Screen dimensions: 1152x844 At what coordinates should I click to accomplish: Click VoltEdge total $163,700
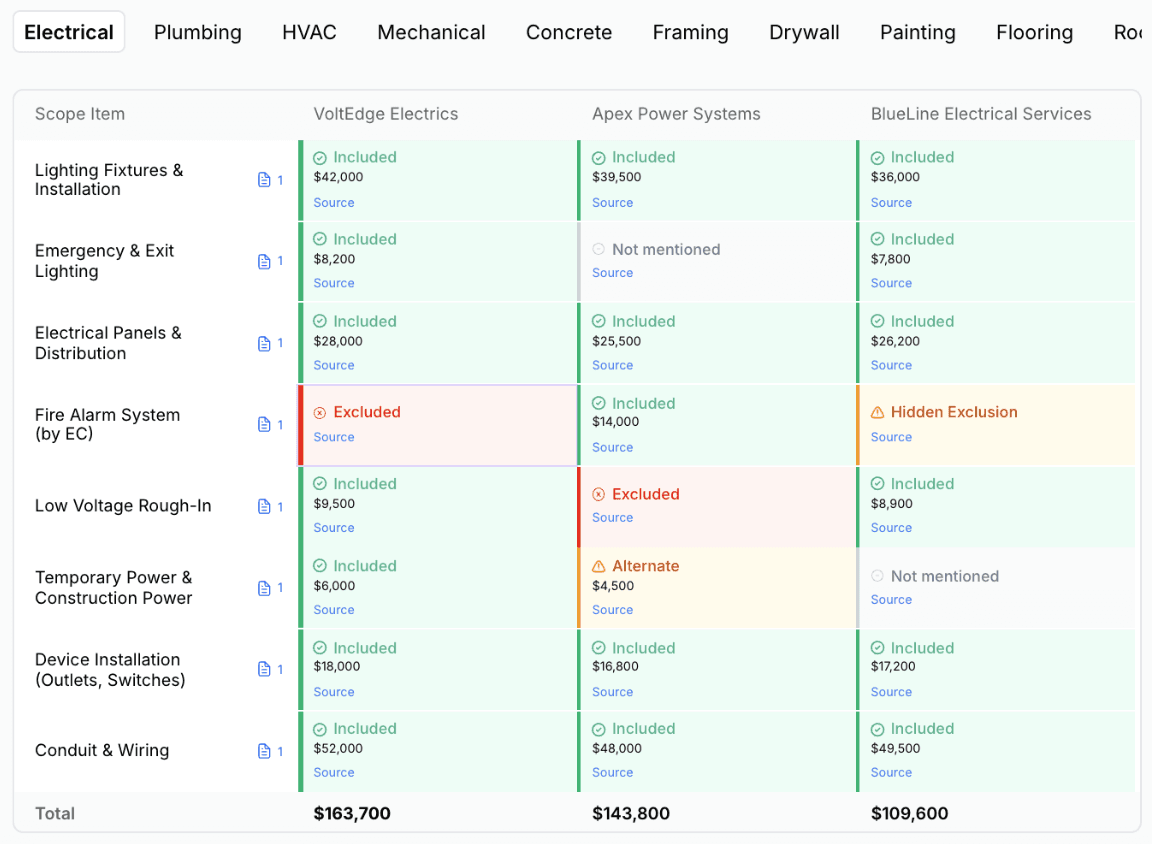(x=352, y=813)
